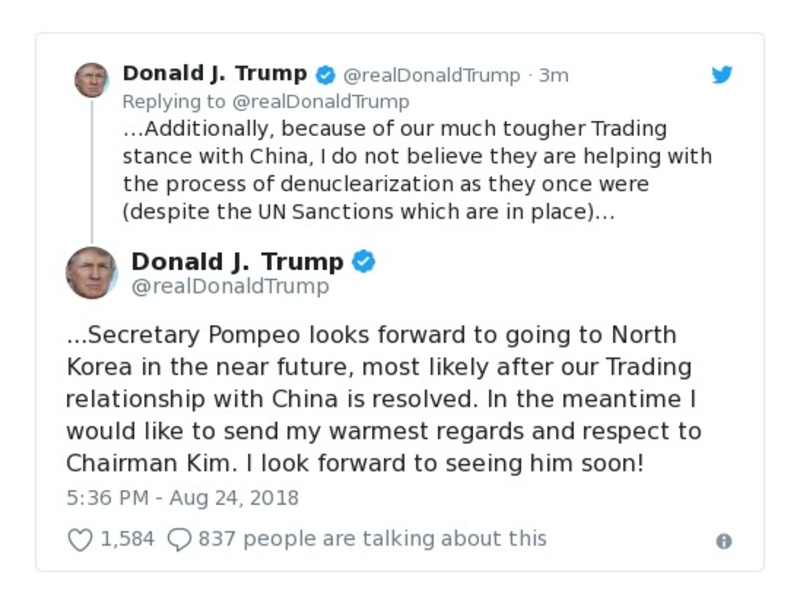
Task: Open the embedded tweet info icon
Action: [723, 540]
